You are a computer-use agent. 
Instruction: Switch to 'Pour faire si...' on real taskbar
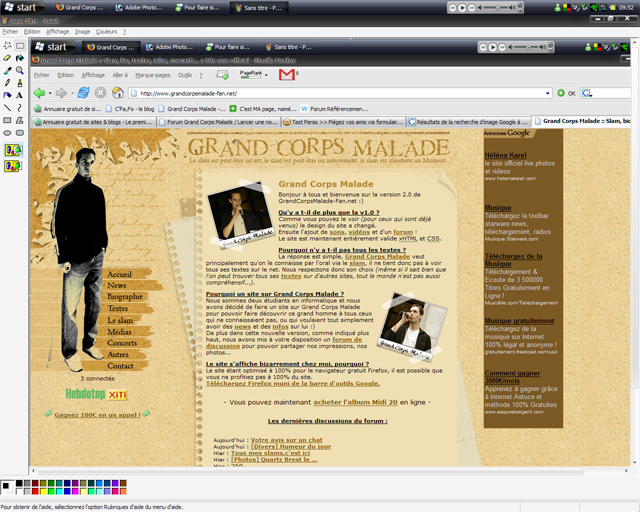click(198, 7)
